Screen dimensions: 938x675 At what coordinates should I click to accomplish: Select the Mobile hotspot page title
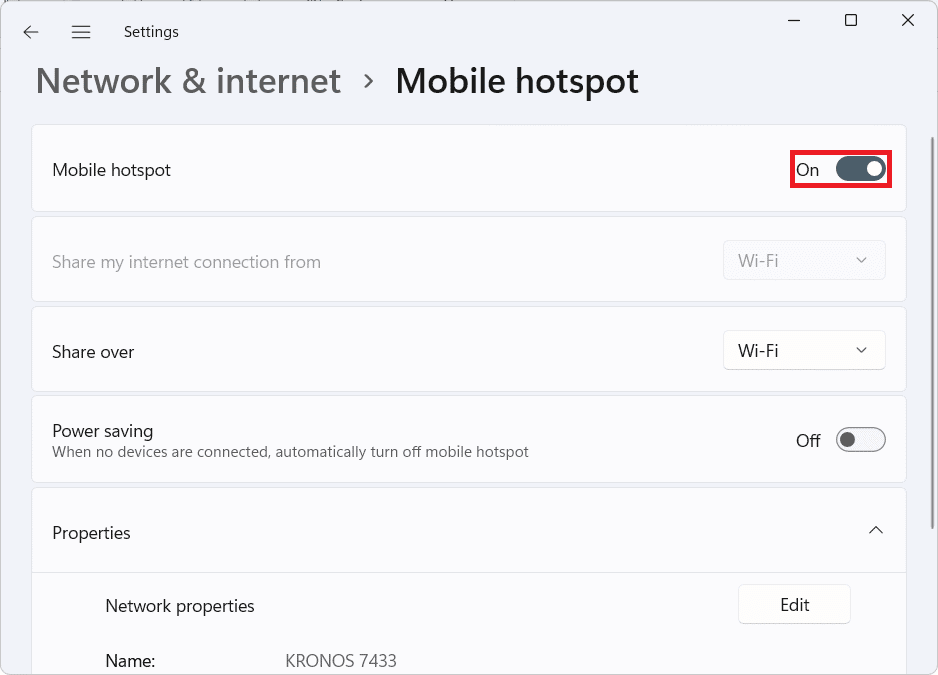click(517, 81)
